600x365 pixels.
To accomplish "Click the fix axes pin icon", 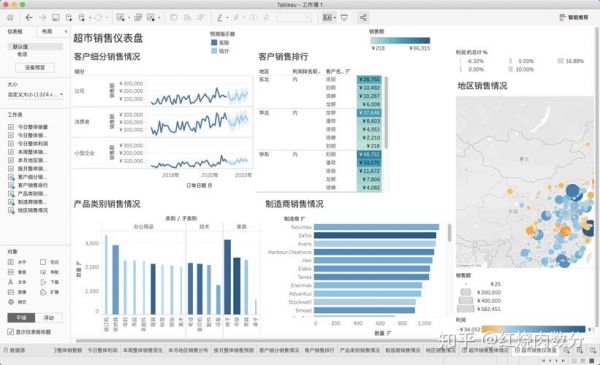I will coord(267,18).
